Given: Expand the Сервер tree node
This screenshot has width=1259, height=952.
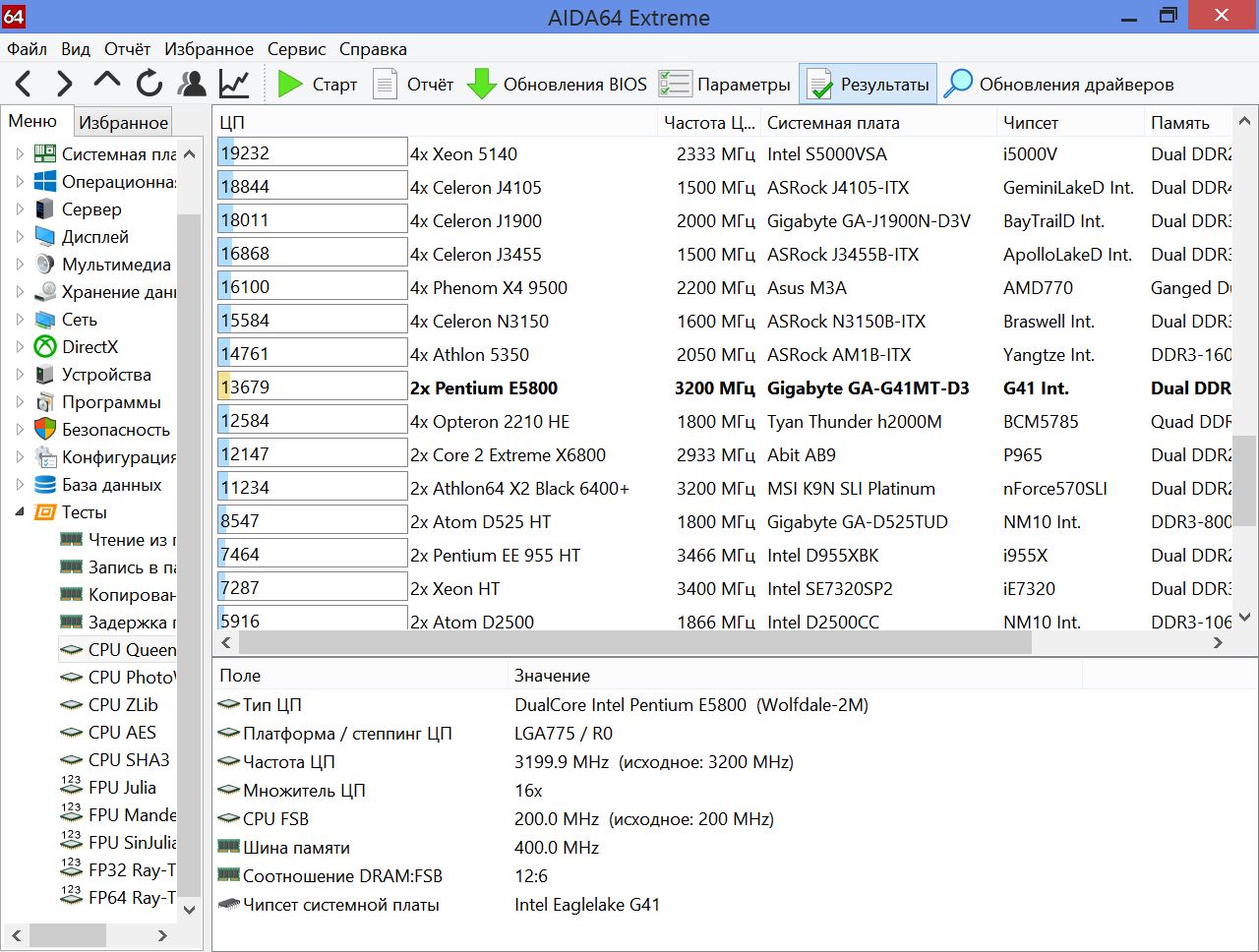Looking at the screenshot, I should [x=20, y=209].
